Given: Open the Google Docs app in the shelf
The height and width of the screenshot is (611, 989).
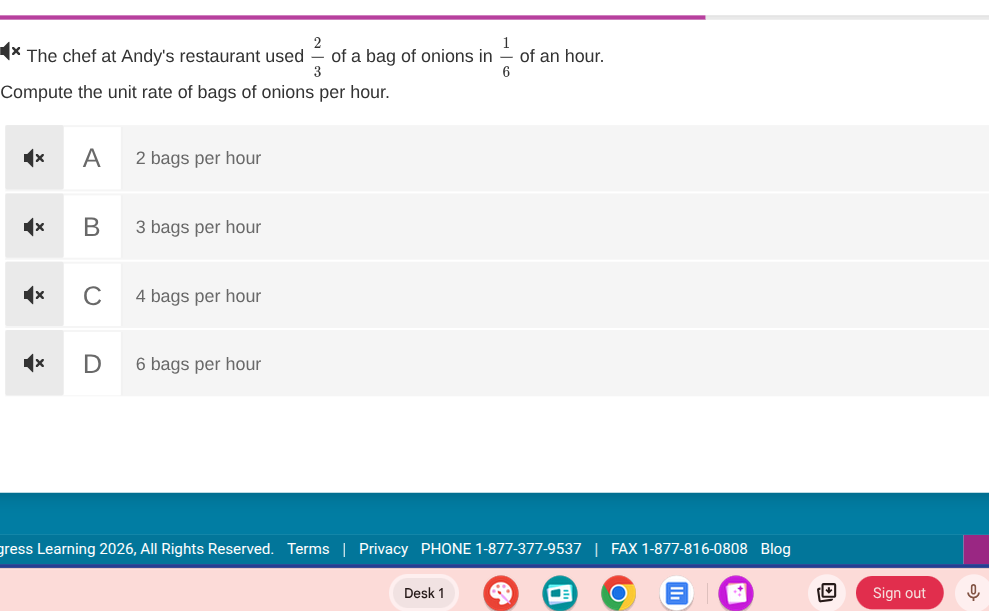Looking at the screenshot, I should (x=676, y=593).
